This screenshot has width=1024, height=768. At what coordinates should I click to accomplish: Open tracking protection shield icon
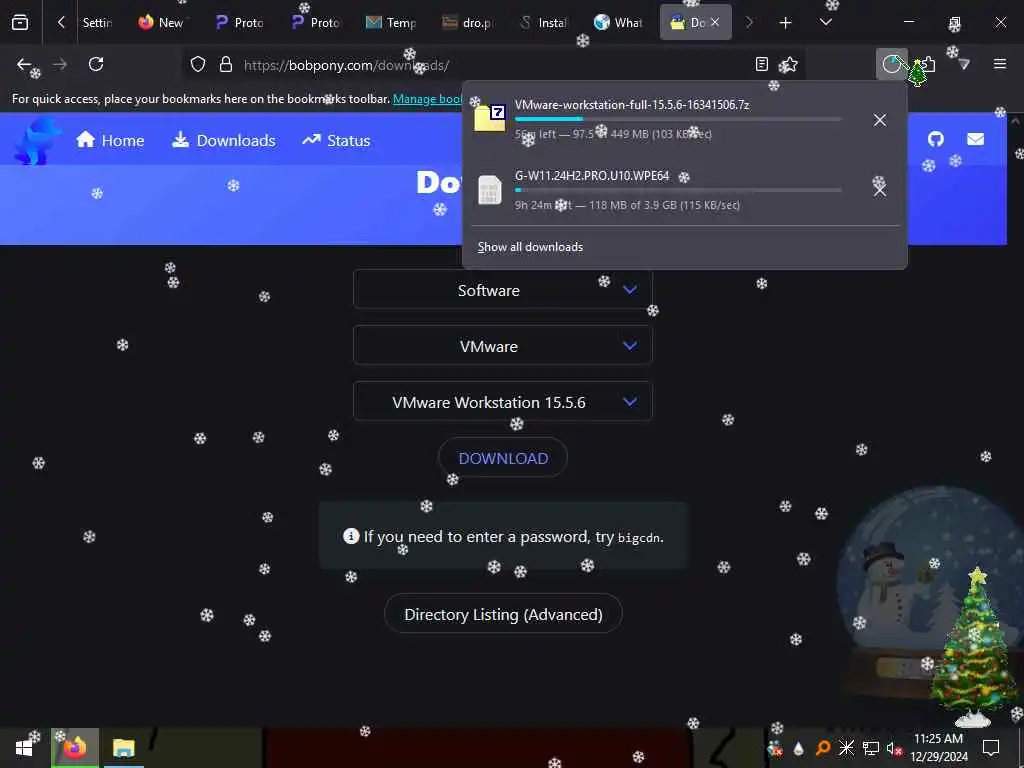(198, 64)
